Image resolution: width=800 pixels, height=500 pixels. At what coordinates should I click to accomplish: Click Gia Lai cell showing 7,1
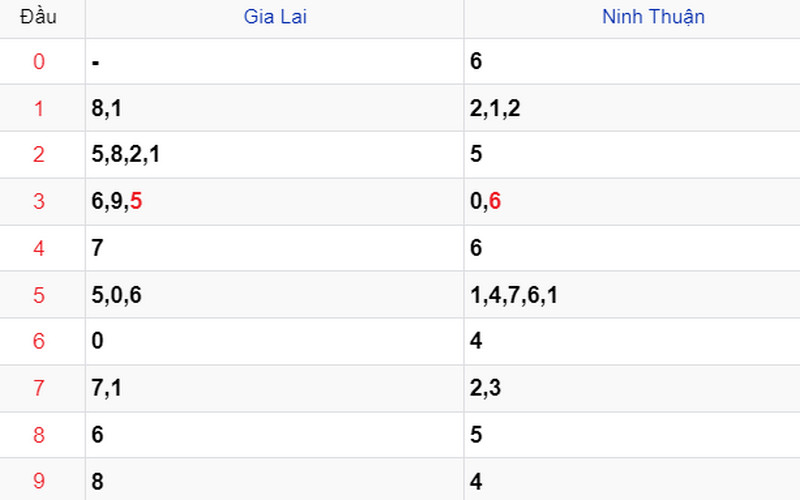(106, 388)
